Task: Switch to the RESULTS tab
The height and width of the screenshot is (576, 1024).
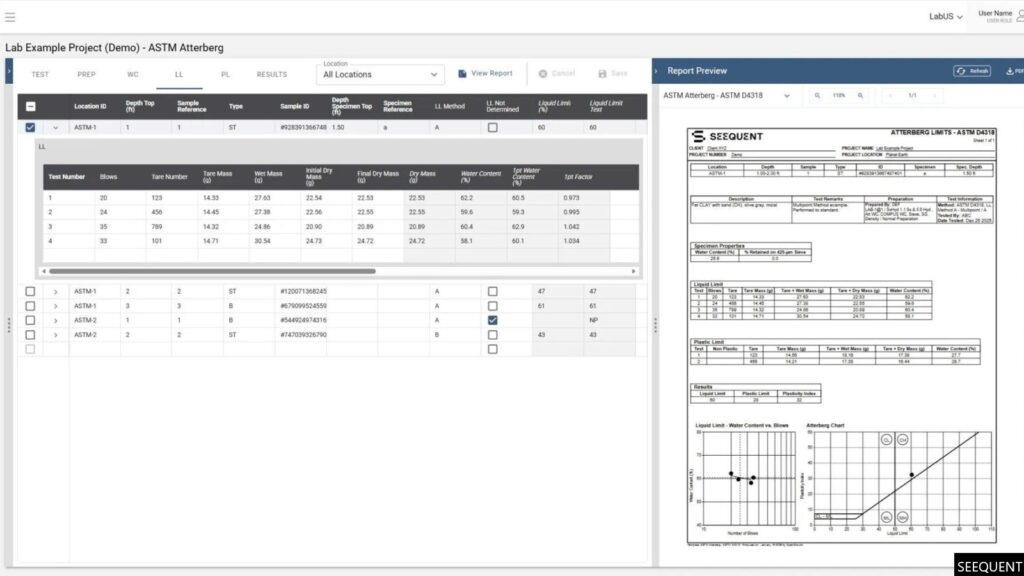Action: coord(272,74)
